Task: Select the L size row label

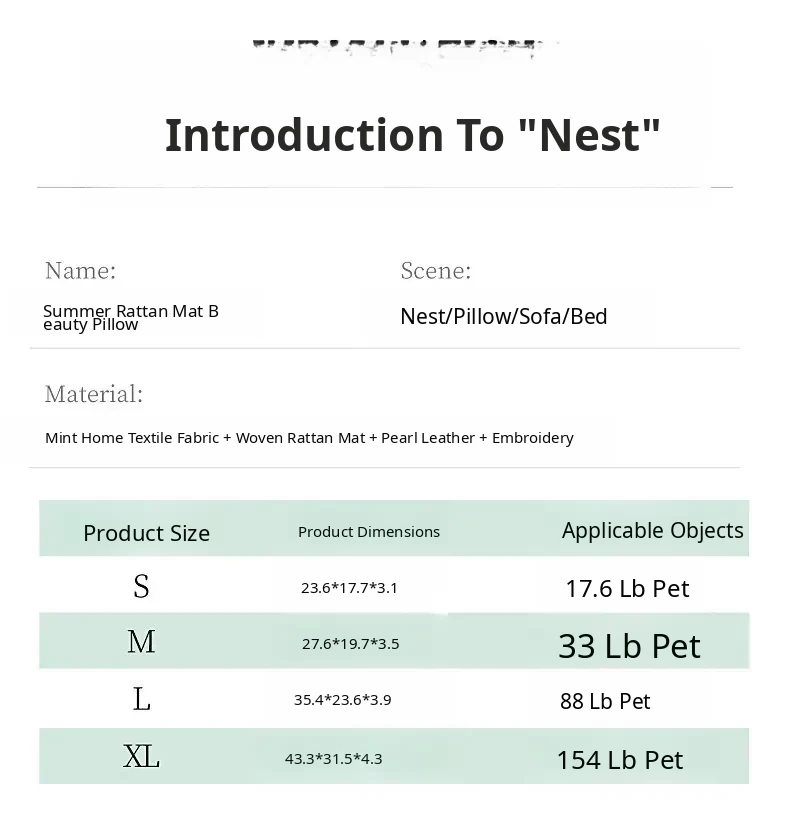Action: pos(141,699)
